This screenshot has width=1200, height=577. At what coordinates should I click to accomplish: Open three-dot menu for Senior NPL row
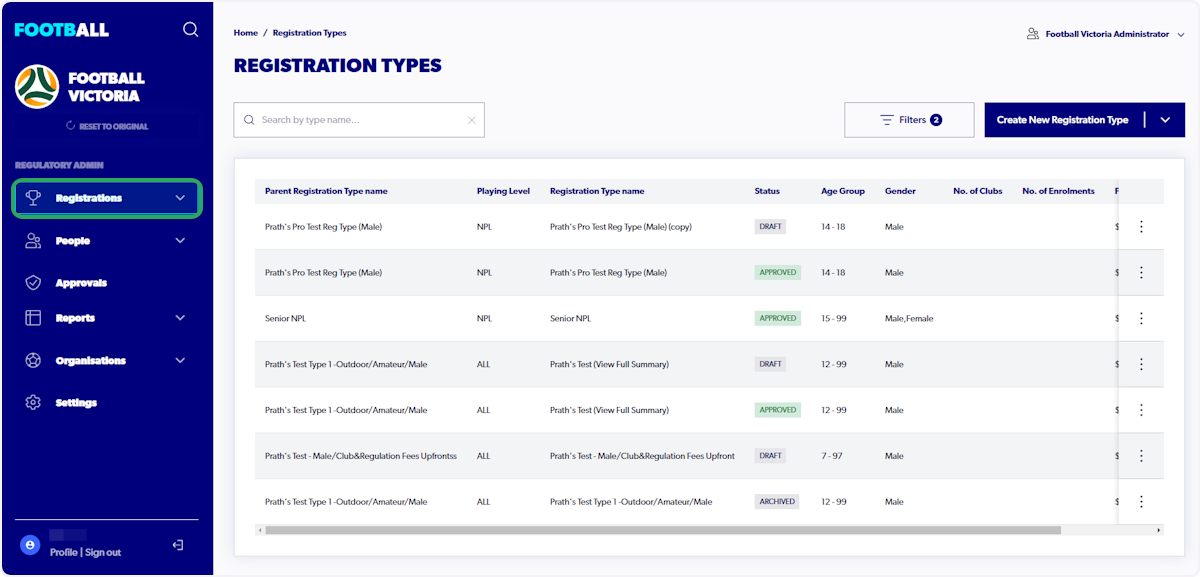coord(1141,319)
